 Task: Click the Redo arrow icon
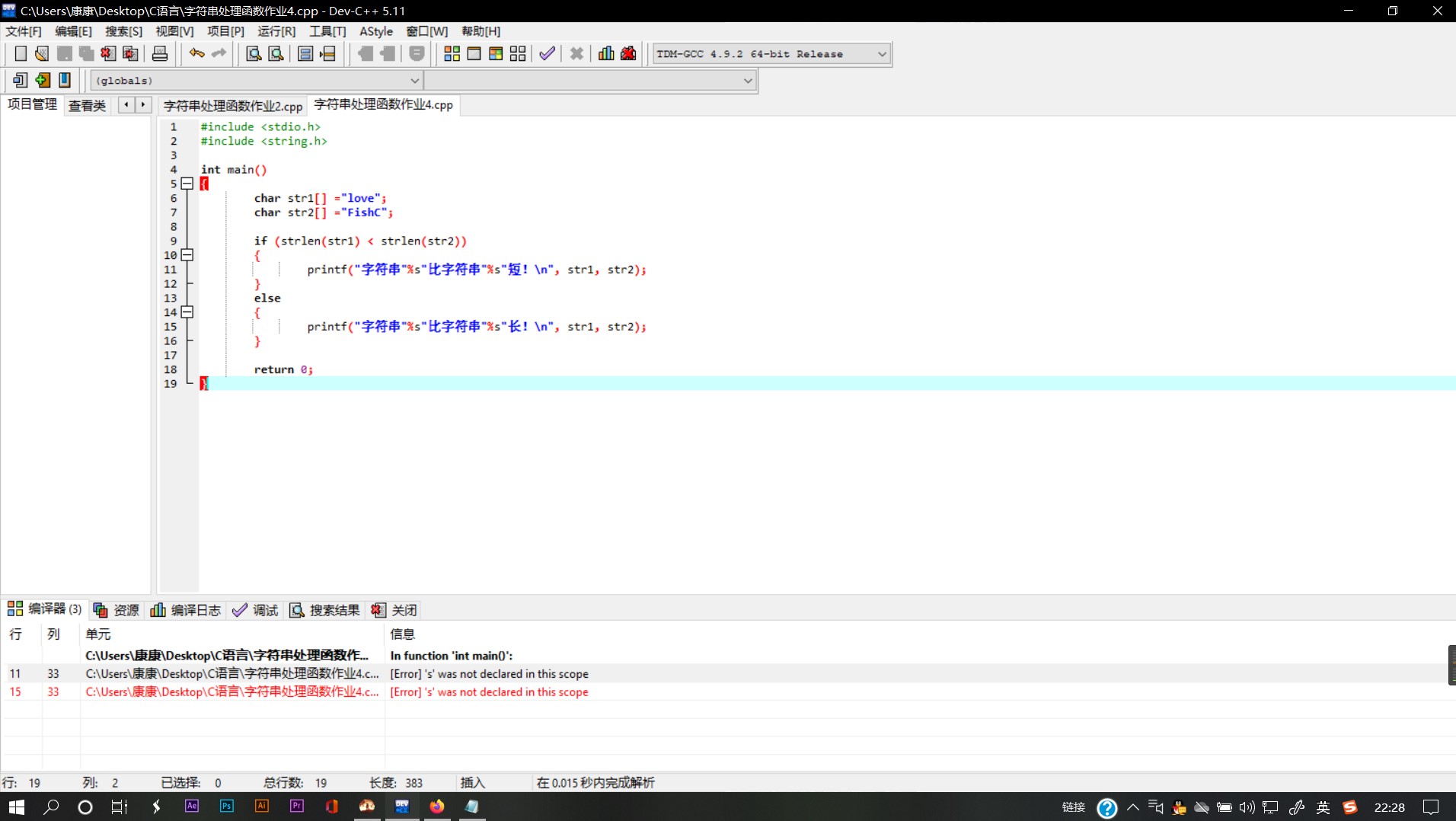219,53
